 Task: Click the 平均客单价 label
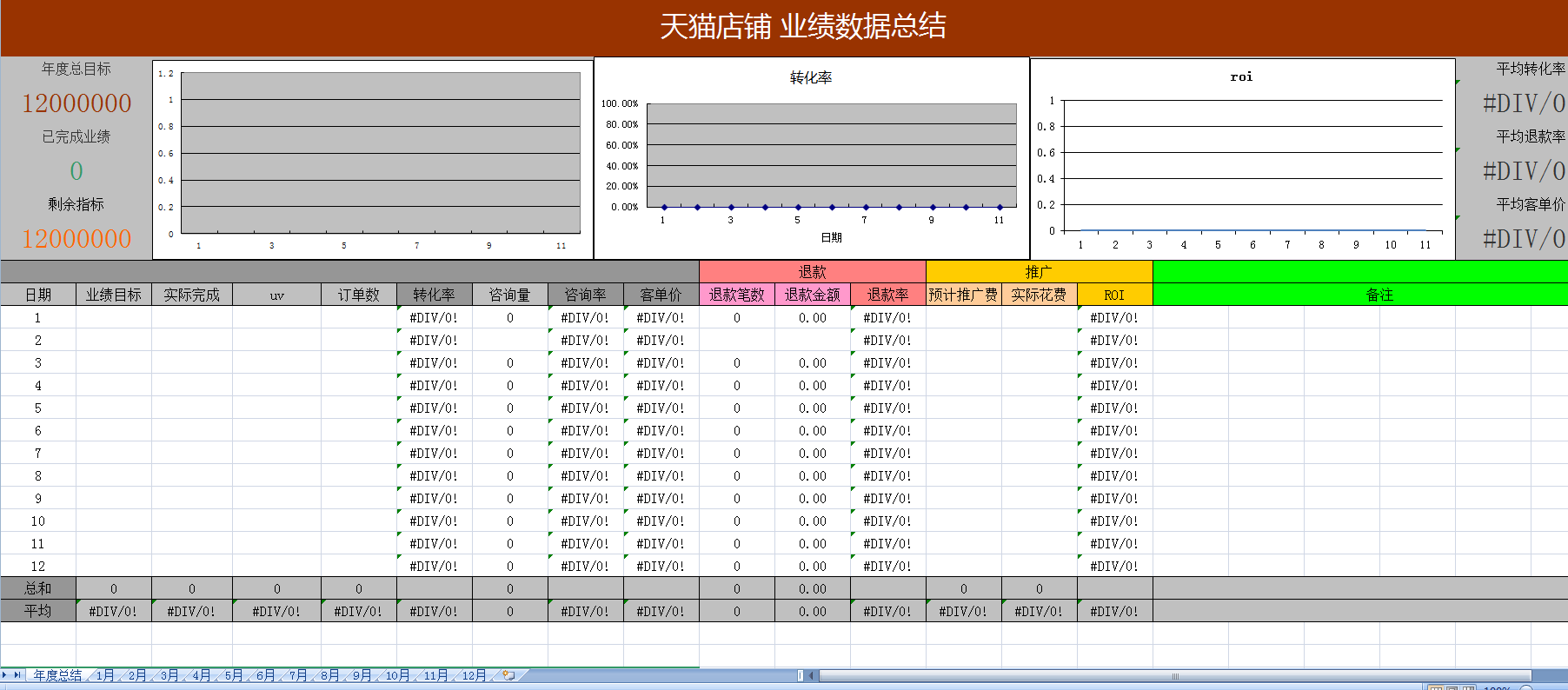click(1531, 204)
